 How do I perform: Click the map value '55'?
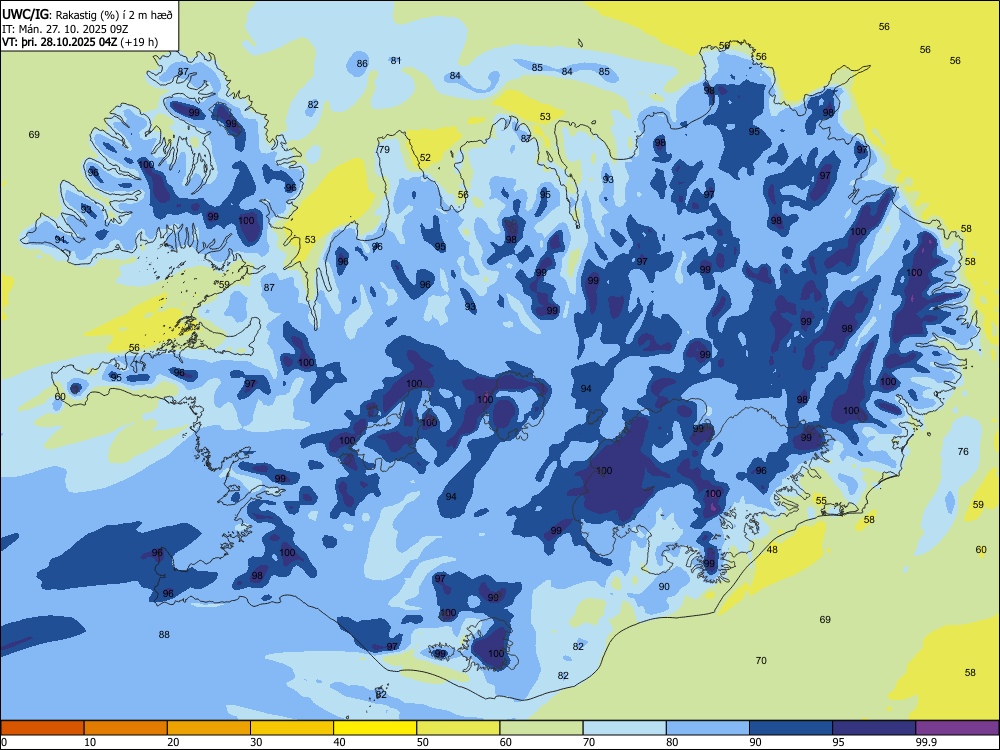(x=821, y=501)
